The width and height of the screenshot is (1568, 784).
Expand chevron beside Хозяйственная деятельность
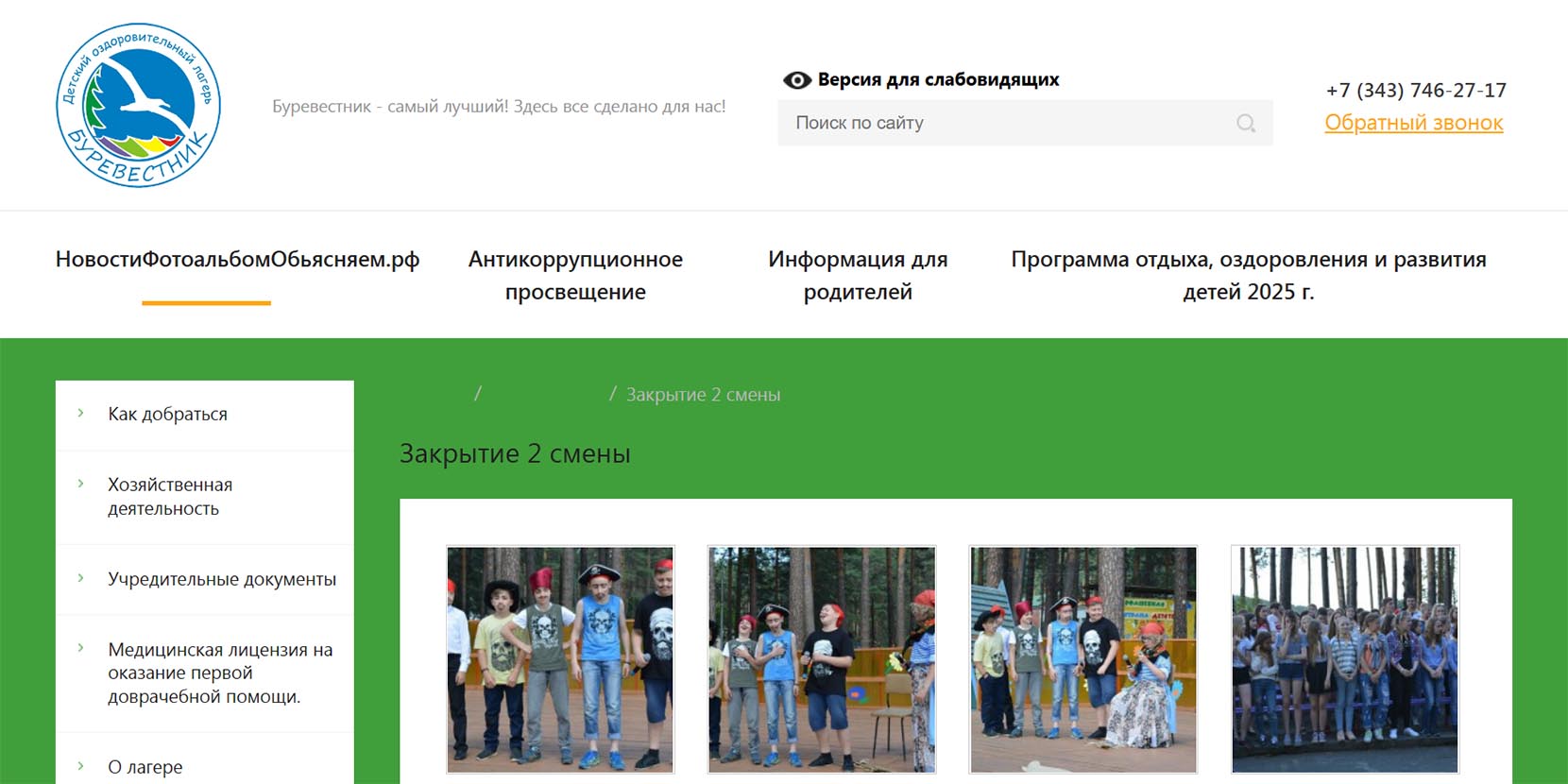click(x=81, y=485)
